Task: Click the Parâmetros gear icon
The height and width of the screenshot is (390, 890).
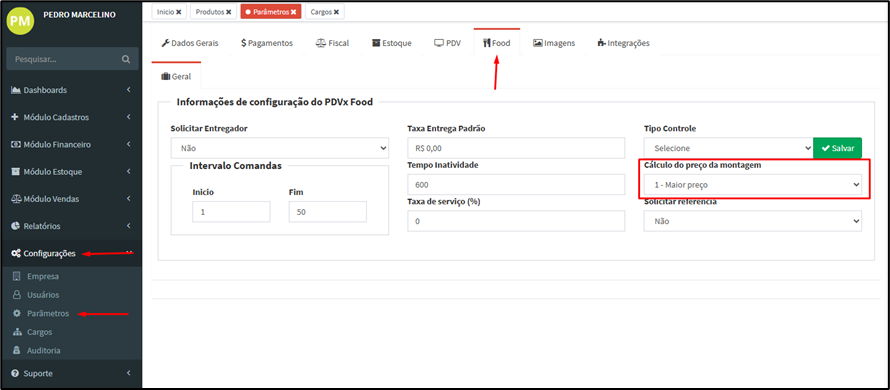Action: (x=16, y=313)
